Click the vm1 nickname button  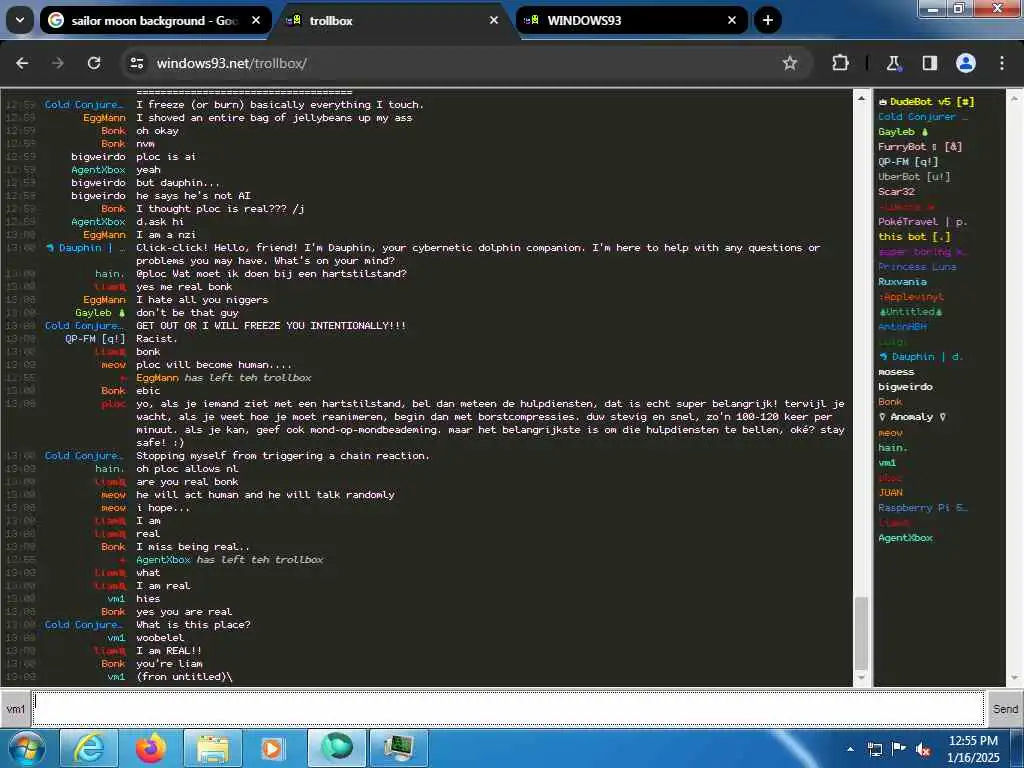coord(16,709)
